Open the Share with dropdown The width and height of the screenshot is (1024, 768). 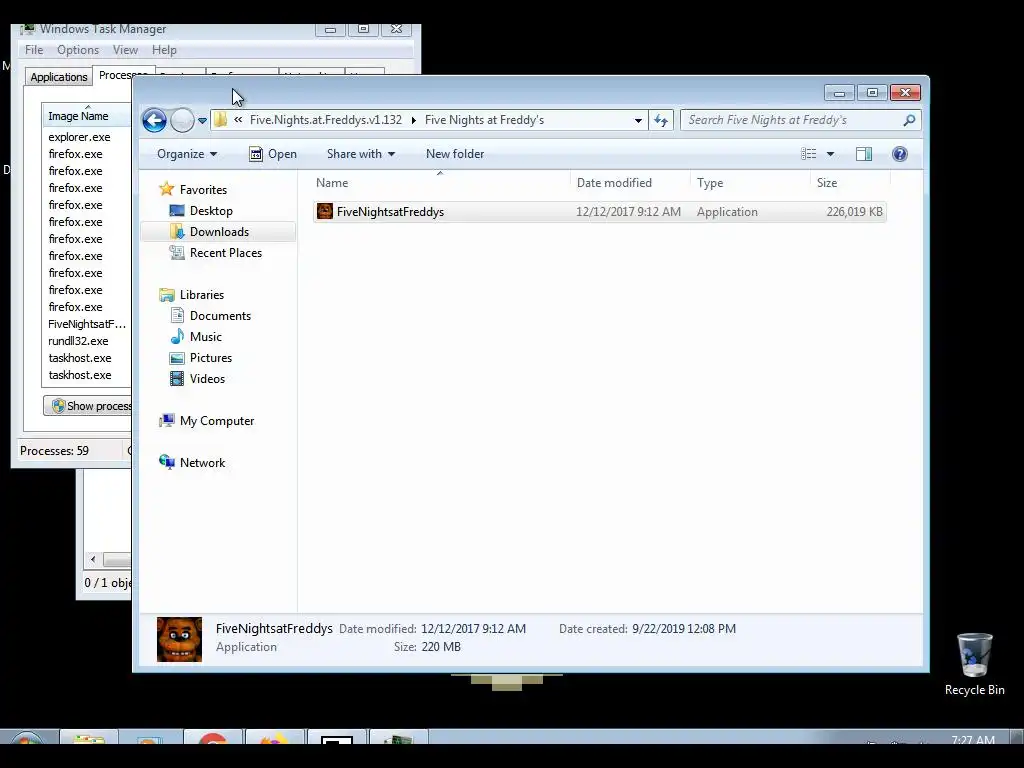coord(360,154)
